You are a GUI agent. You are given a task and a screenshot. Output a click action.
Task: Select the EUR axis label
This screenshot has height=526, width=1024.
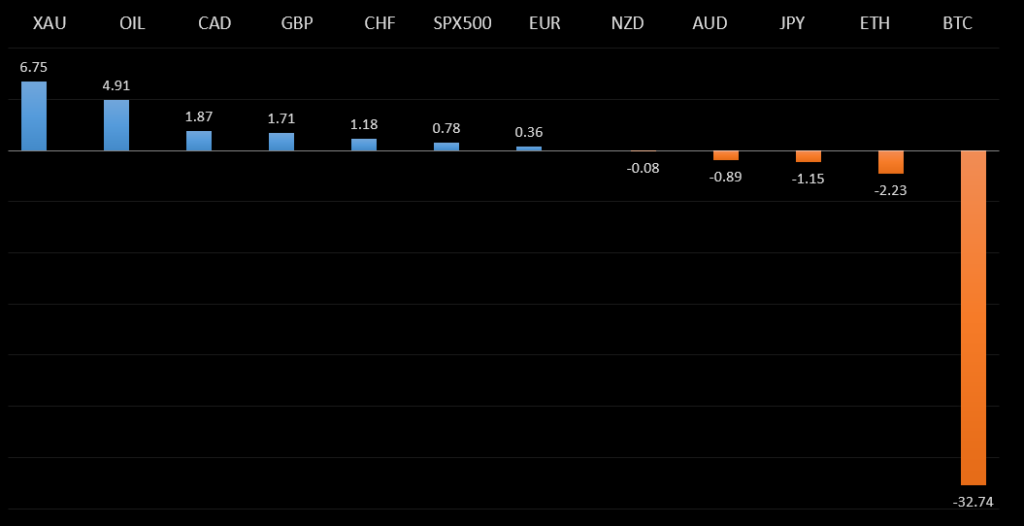point(544,23)
